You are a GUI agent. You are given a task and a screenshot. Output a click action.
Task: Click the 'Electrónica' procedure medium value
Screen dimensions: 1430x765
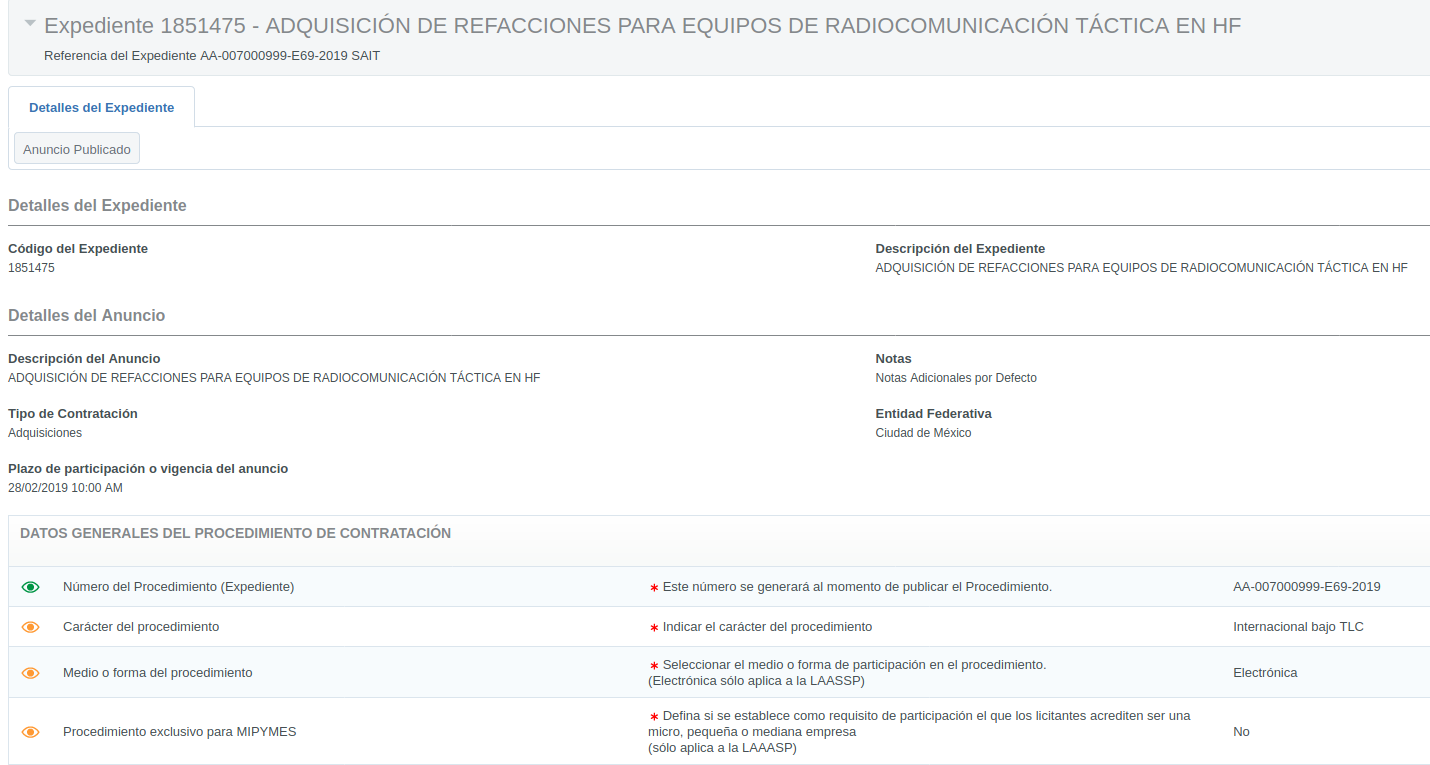(x=1265, y=673)
